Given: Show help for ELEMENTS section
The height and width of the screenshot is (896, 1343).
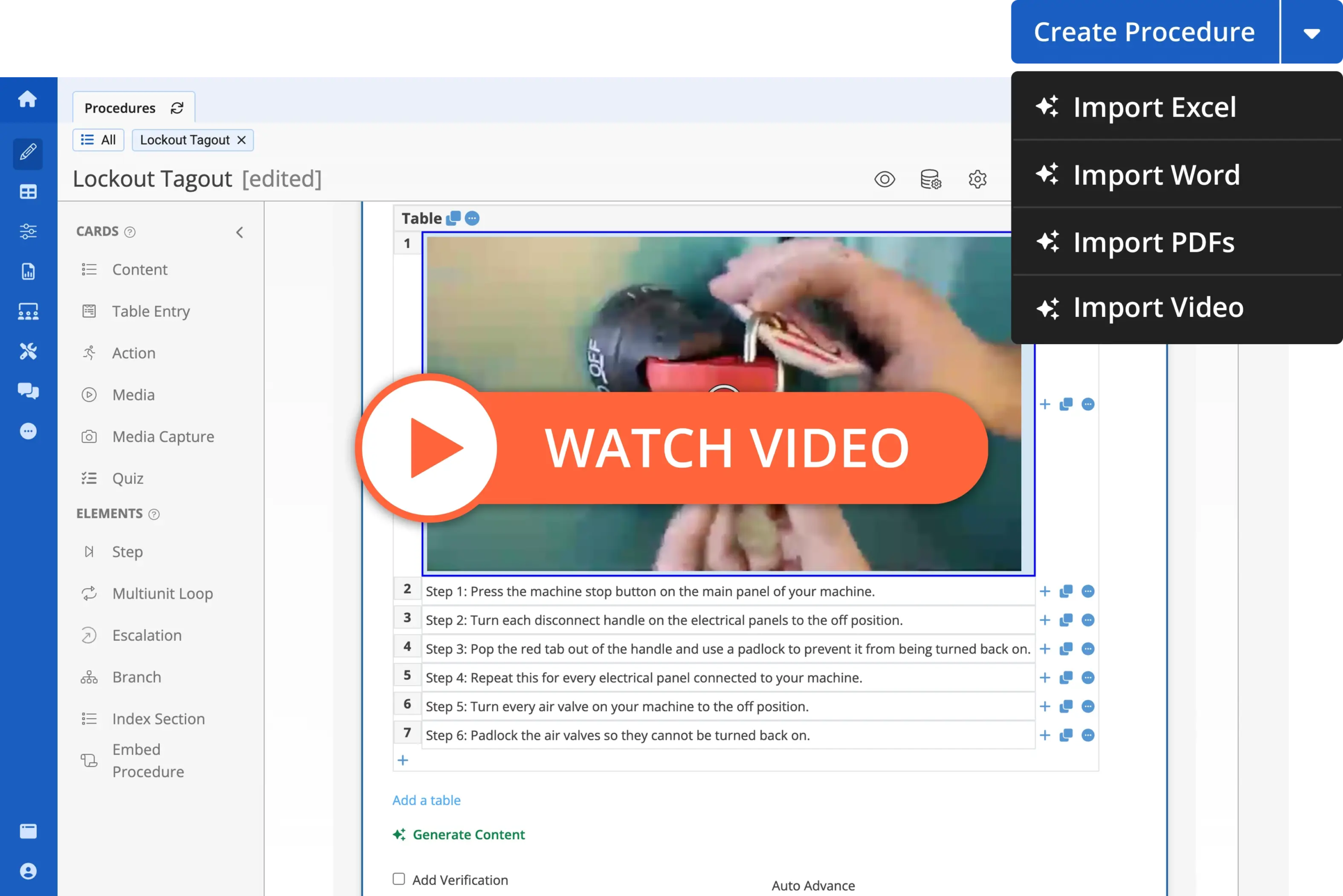Looking at the screenshot, I should (x=154, y=514).
